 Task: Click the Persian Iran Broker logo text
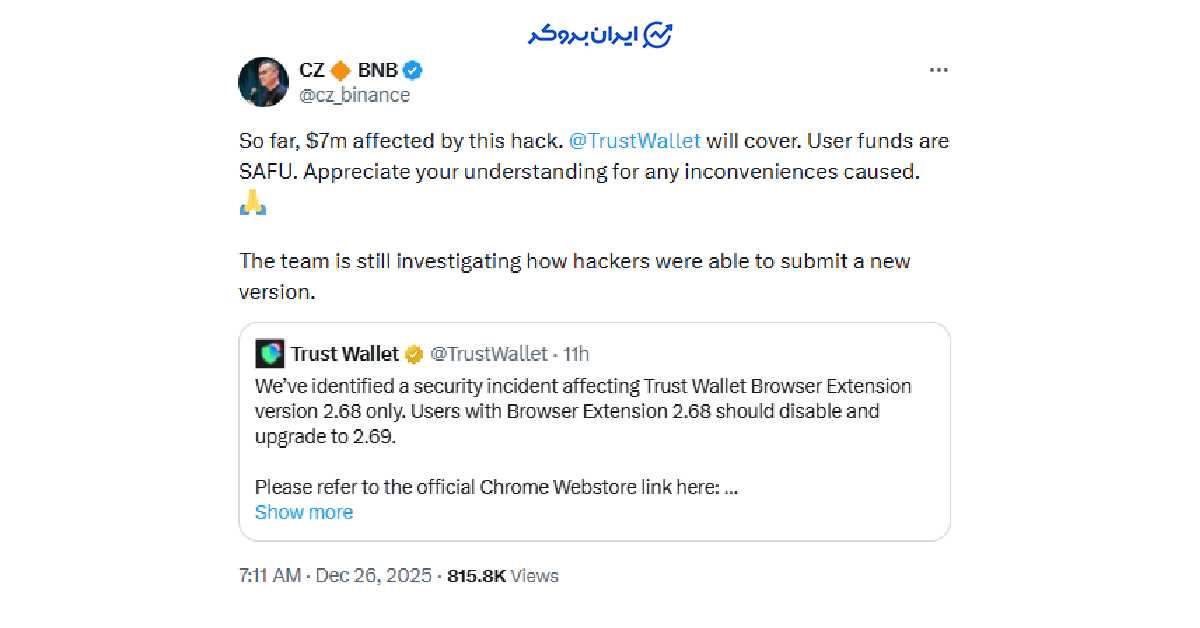584,34
